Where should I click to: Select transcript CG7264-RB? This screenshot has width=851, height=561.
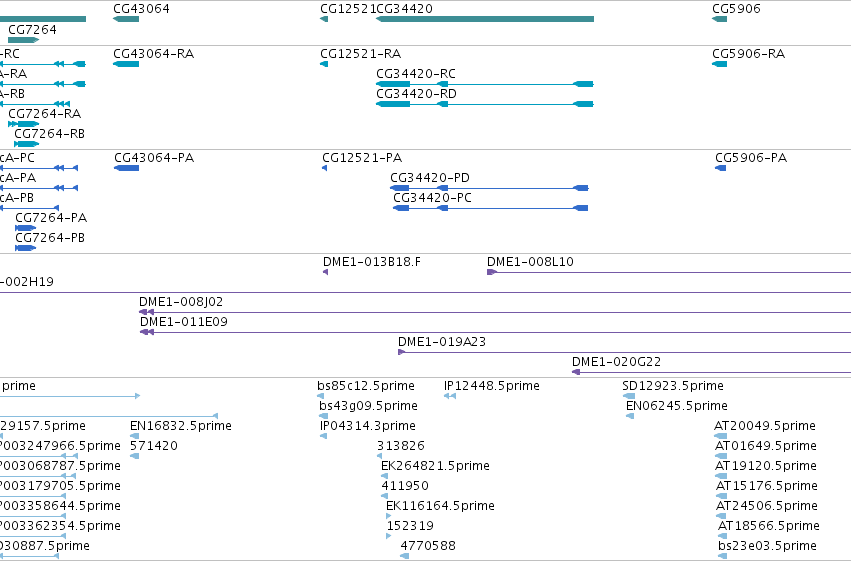tap(49, 134)
